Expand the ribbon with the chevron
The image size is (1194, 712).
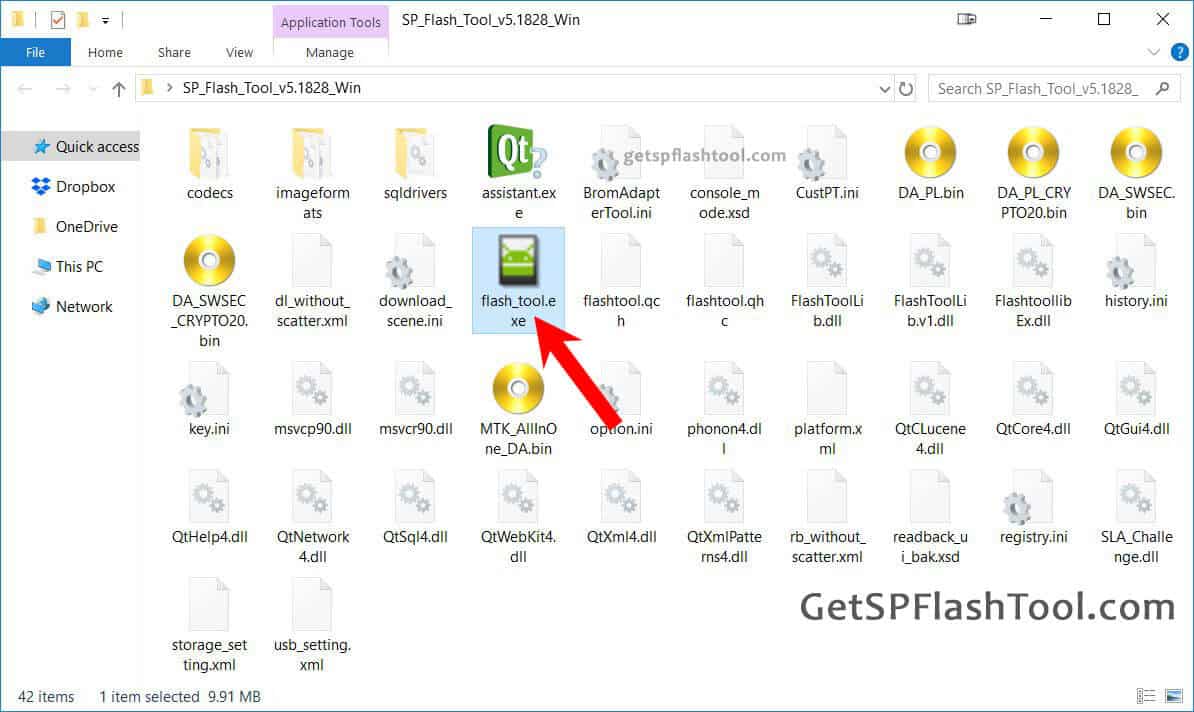1154,52
